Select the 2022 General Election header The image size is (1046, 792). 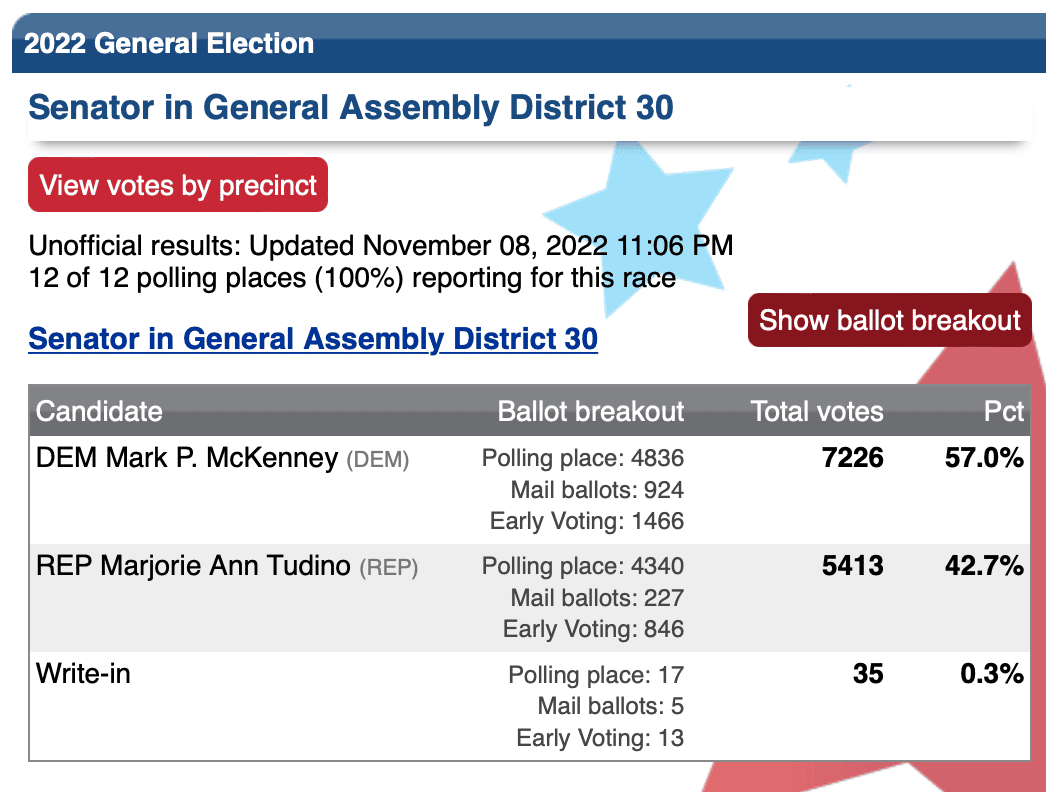[x=169, y=43]
